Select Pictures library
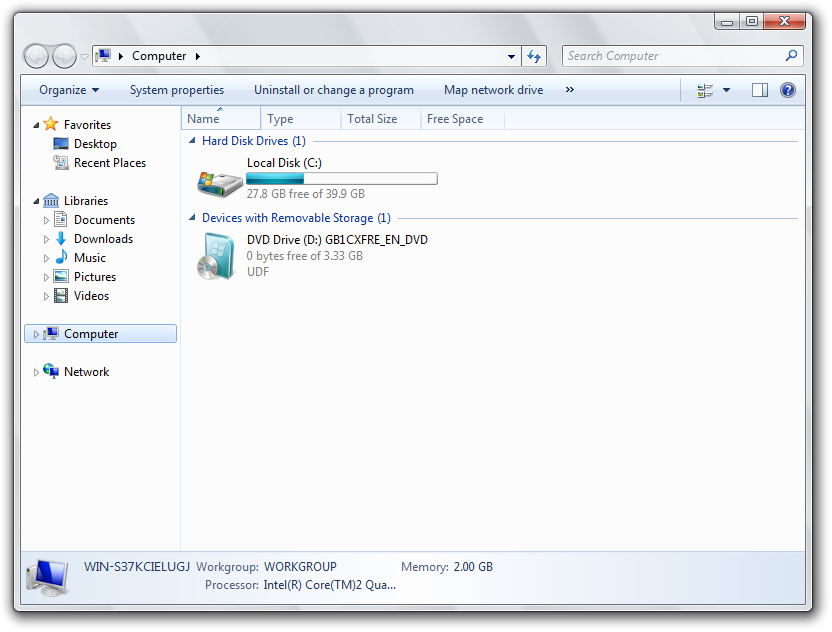The height and width of the screenshot is (632, 832). pyautogui.click(x=94, y=277)
